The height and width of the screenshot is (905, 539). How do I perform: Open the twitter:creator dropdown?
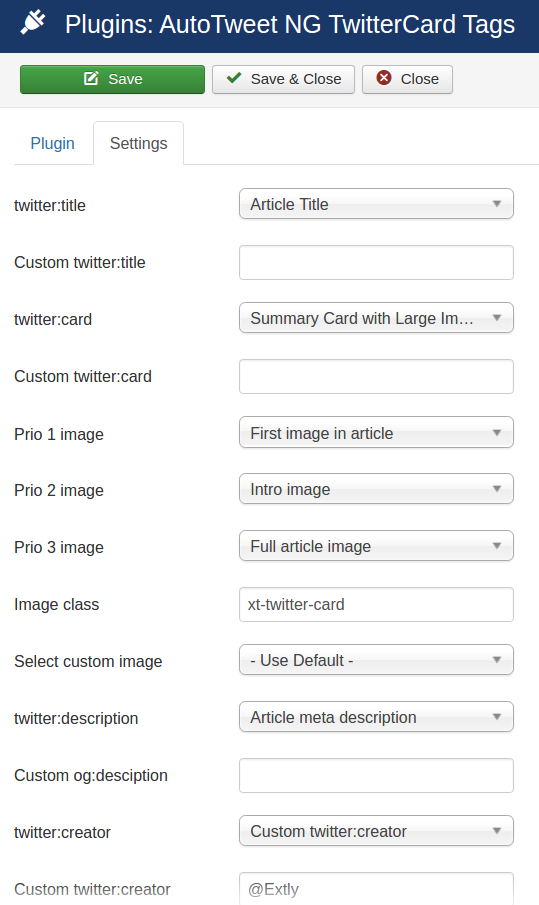coord(376,831)
